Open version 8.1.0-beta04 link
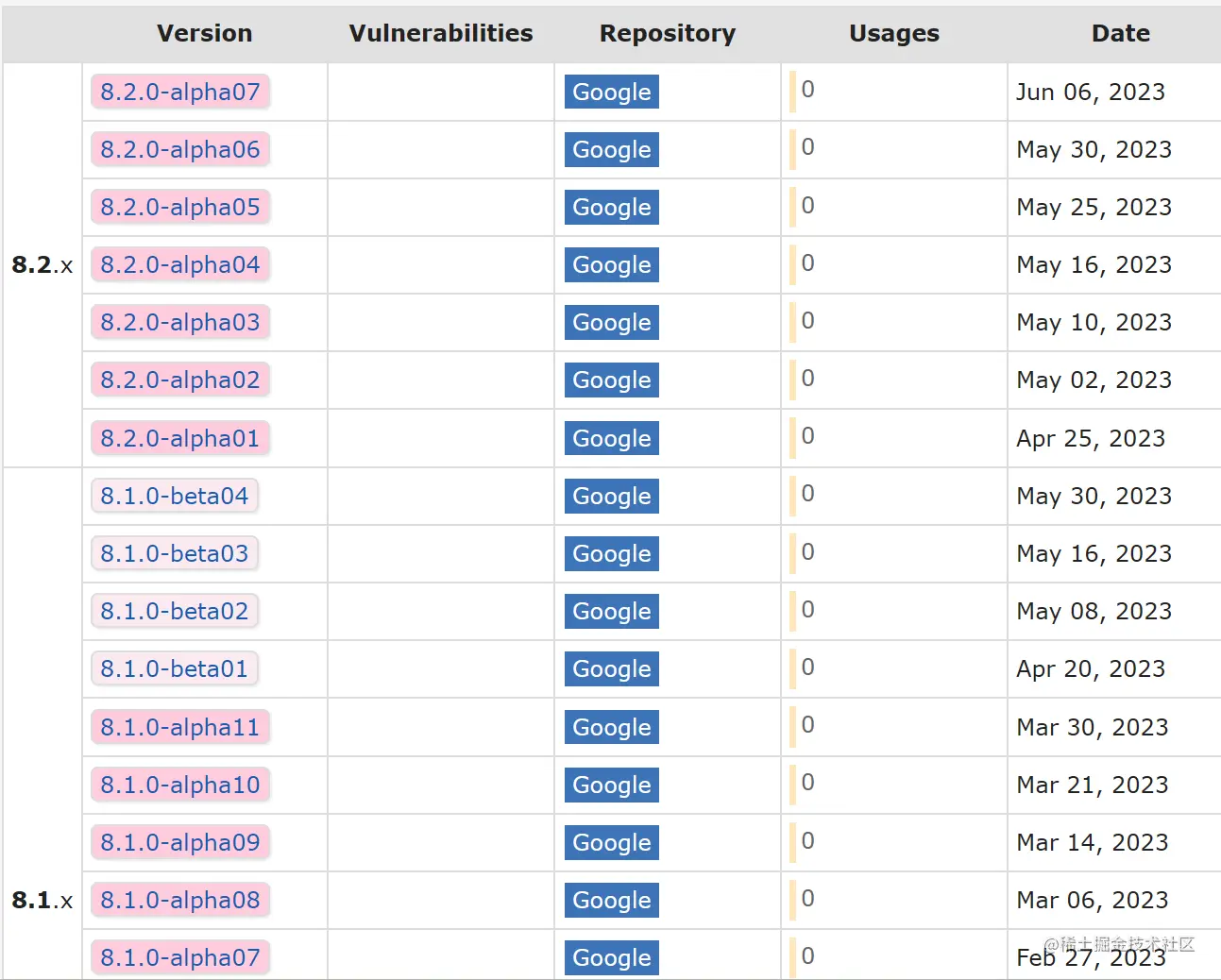Screen dimensions: 1221x980 175,496
